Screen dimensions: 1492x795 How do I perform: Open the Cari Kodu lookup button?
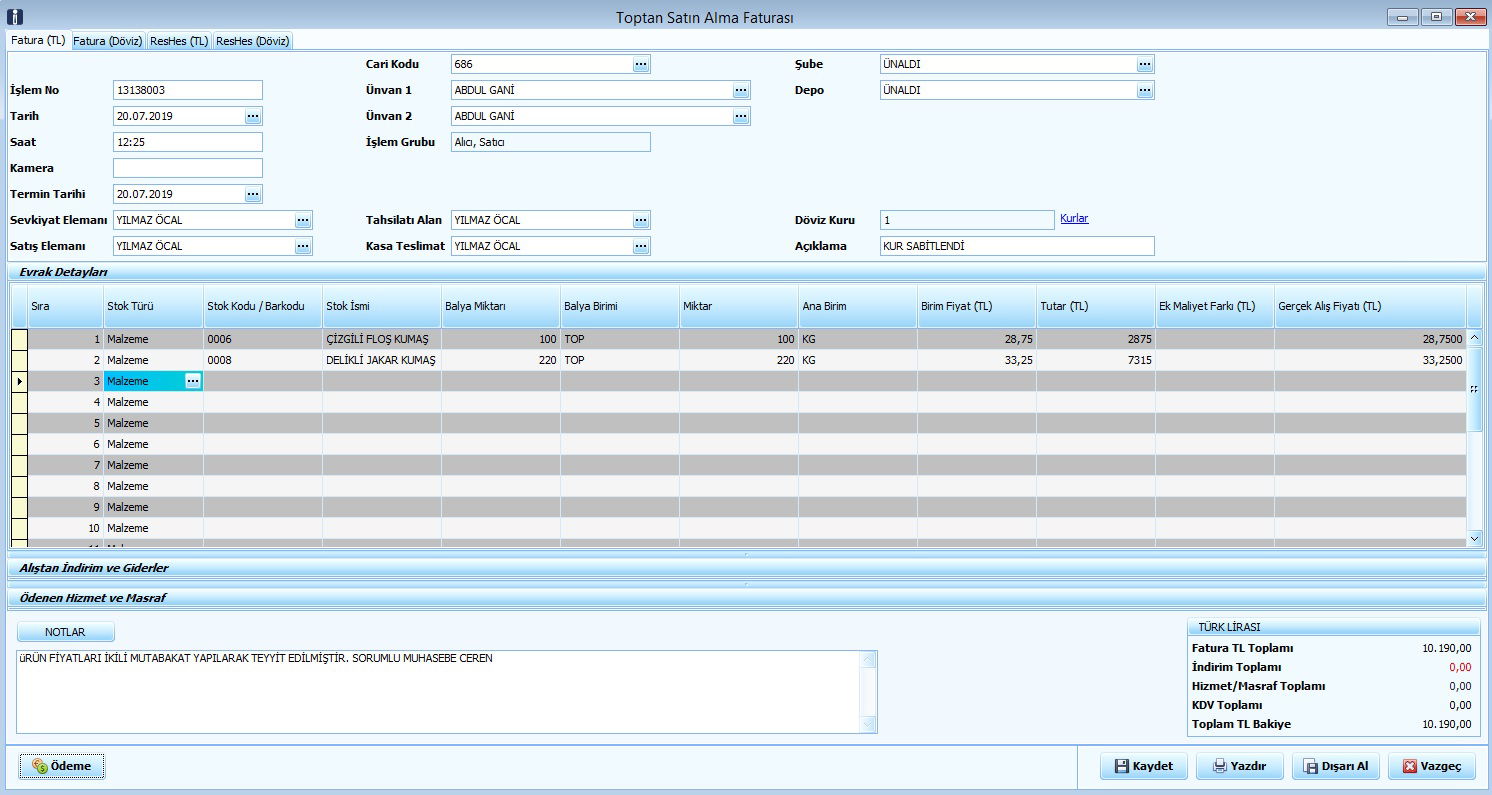641,64
